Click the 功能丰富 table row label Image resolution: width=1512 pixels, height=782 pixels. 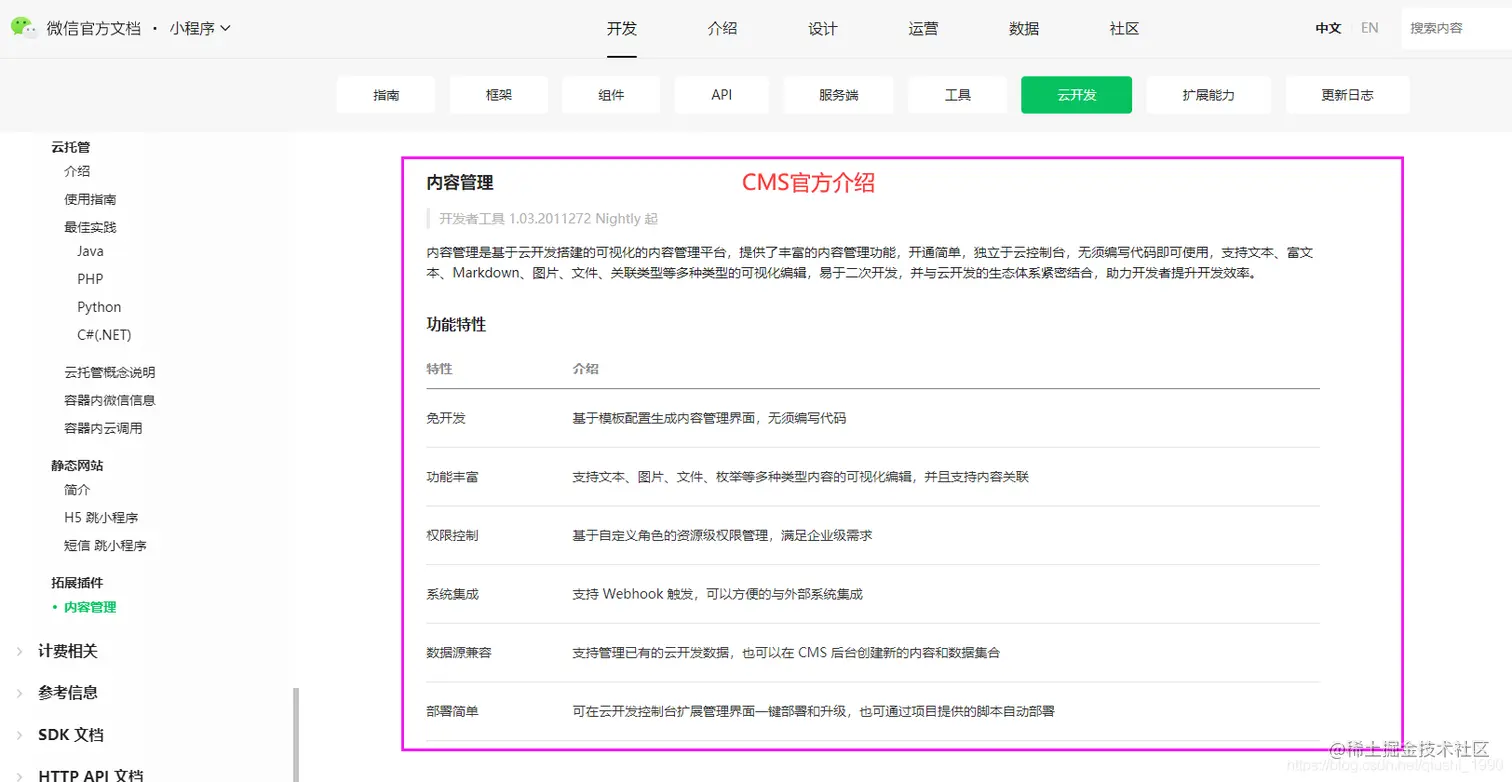[x=452, y=477]
